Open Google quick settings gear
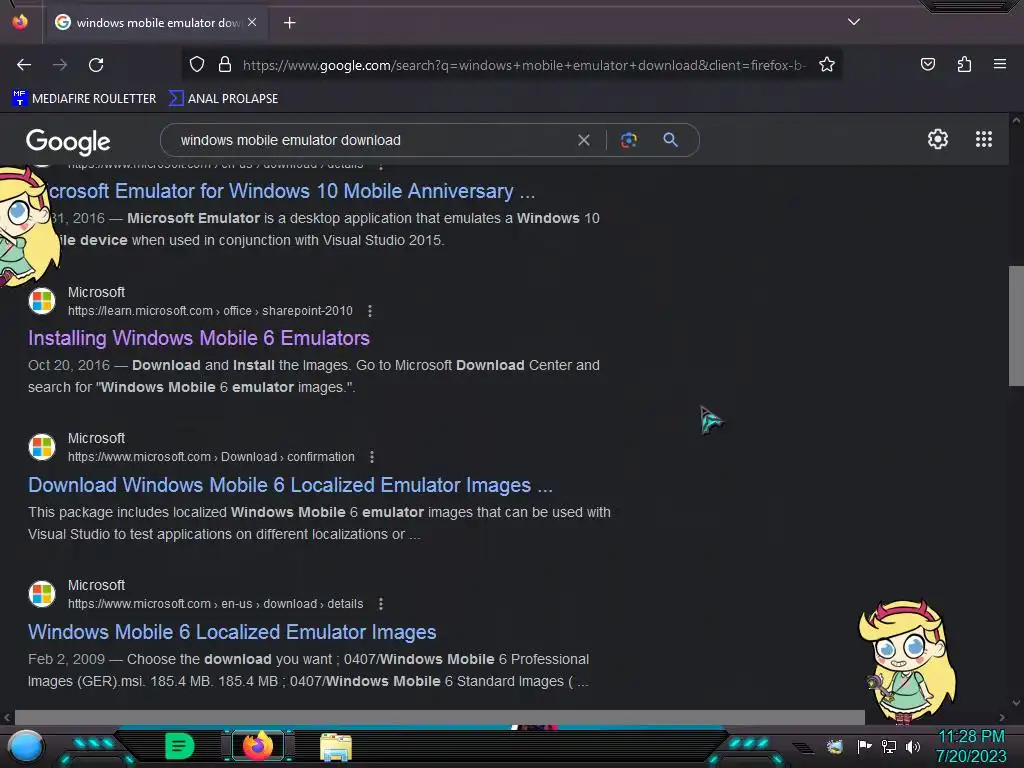 tap(938, 139)
